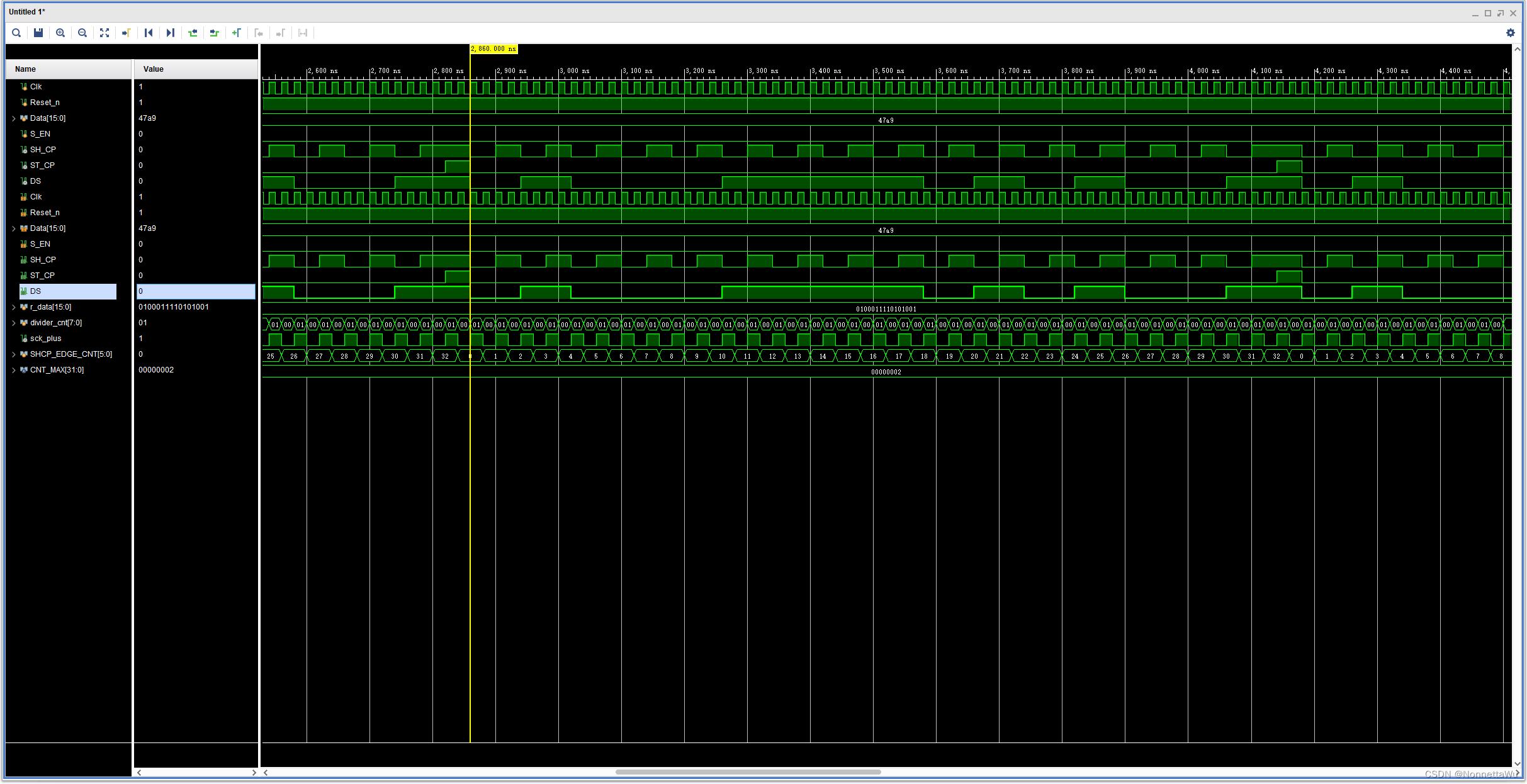1527x784 pixels.
Task: Jump to the waveform's end time
Action: pyautogui.click(x=171, y=33)
